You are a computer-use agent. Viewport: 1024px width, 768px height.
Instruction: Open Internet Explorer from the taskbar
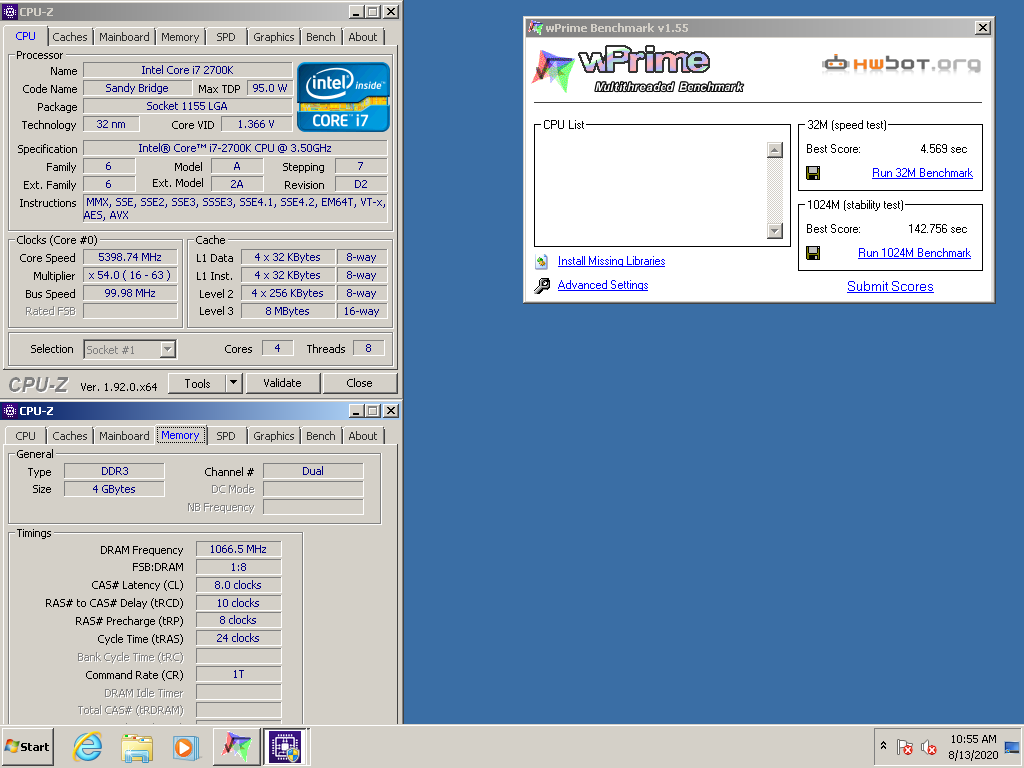coord(88,746)
